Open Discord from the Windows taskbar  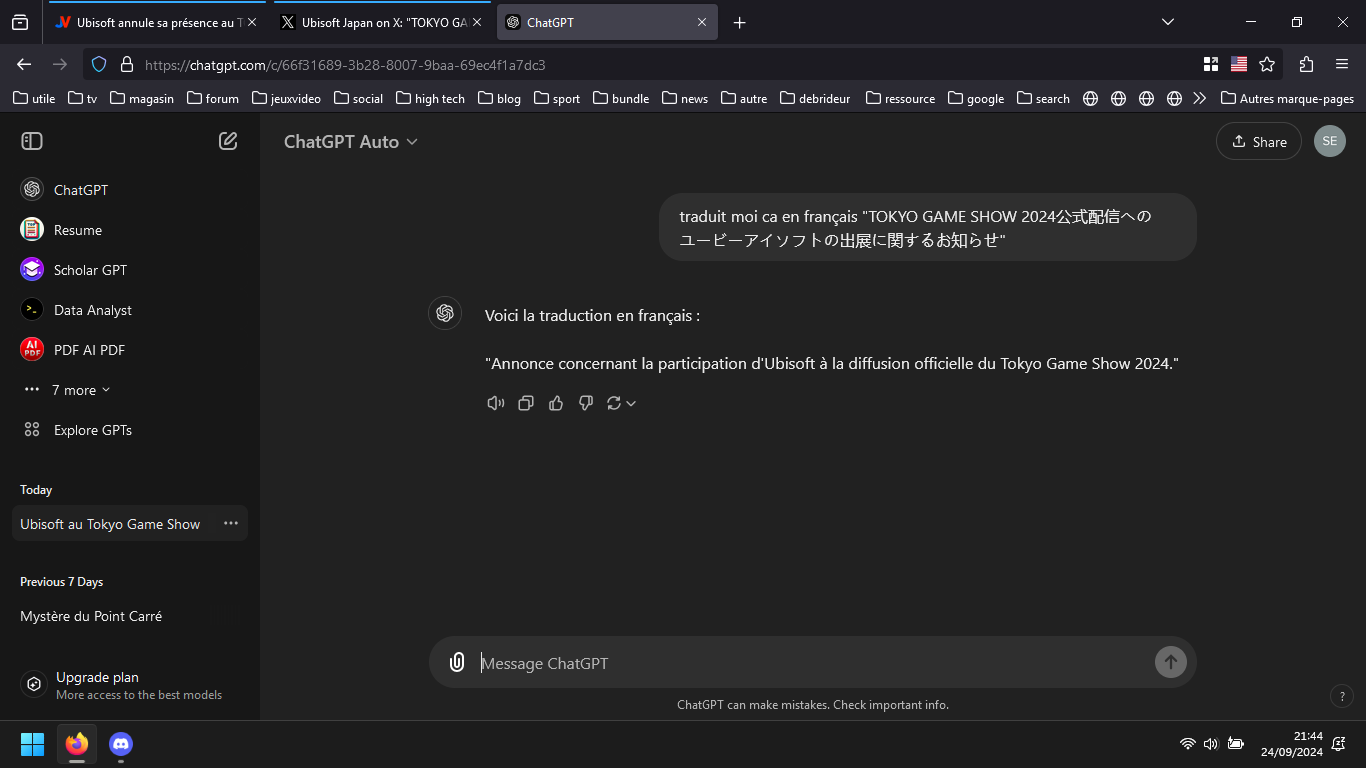121,744
